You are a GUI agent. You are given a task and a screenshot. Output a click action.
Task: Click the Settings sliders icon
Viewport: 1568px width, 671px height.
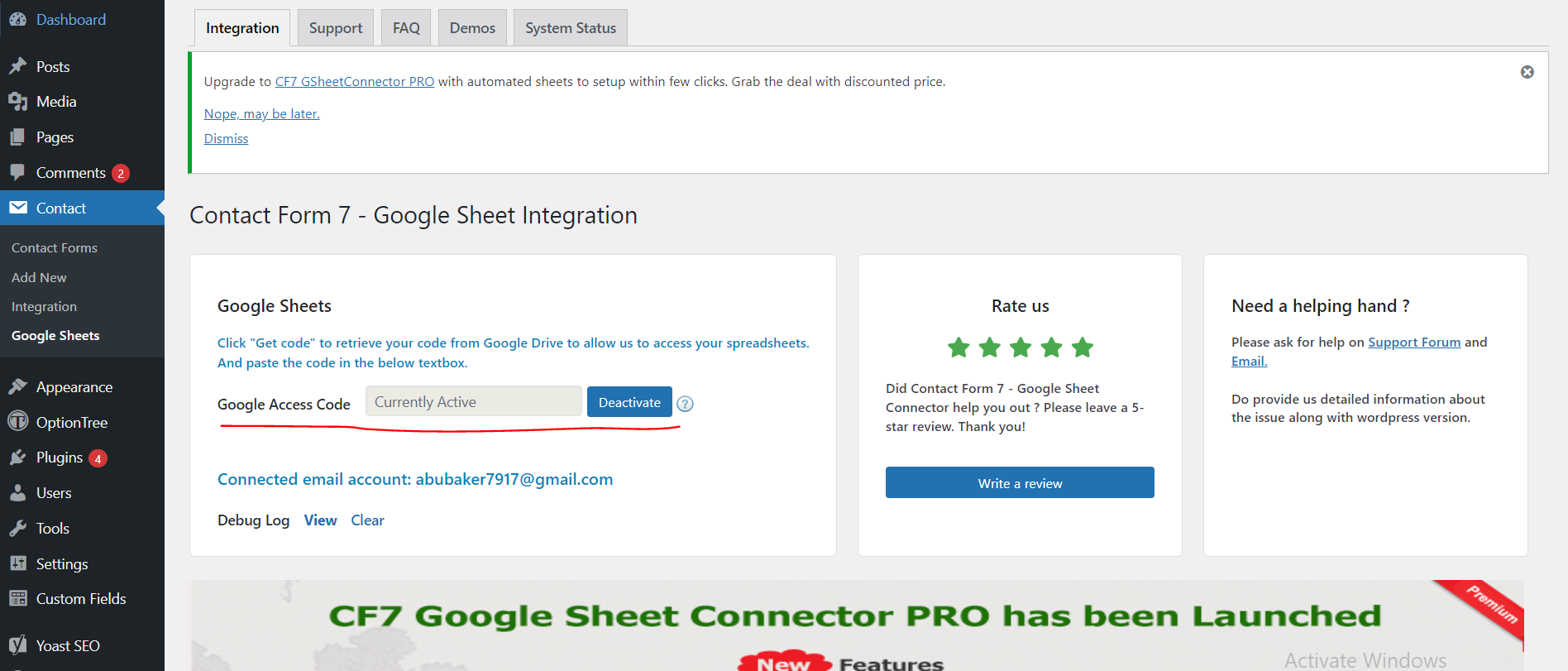click(17, 563)
